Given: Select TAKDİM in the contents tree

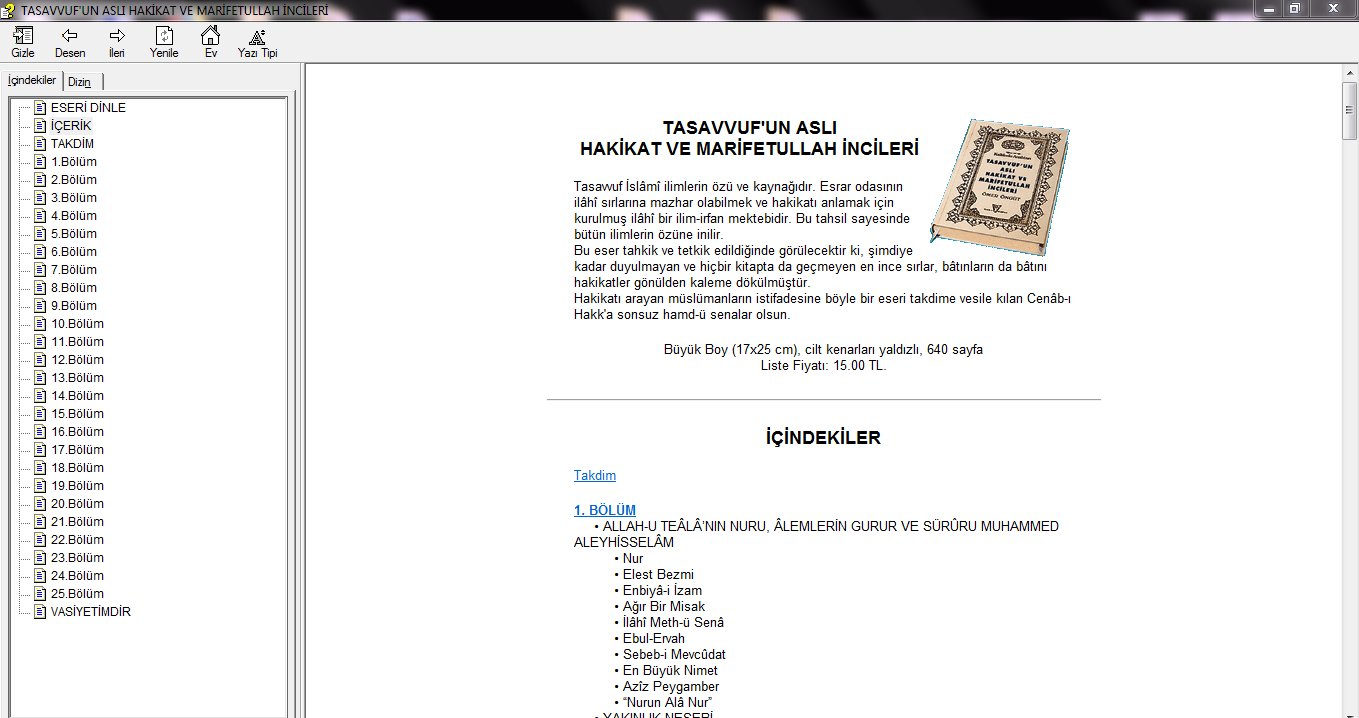Looking at the screenshot, I should click(x=72, y=144).
